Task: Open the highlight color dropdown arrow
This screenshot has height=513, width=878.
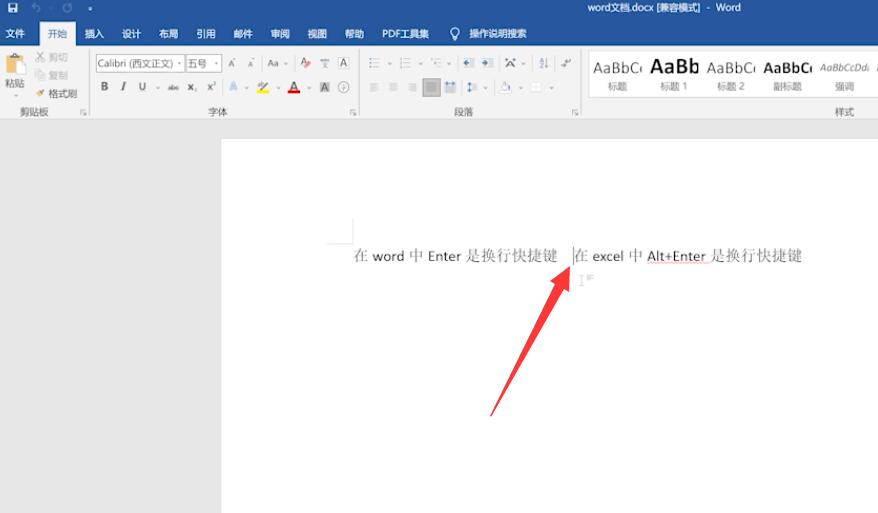Action: [x=278, y=87]
